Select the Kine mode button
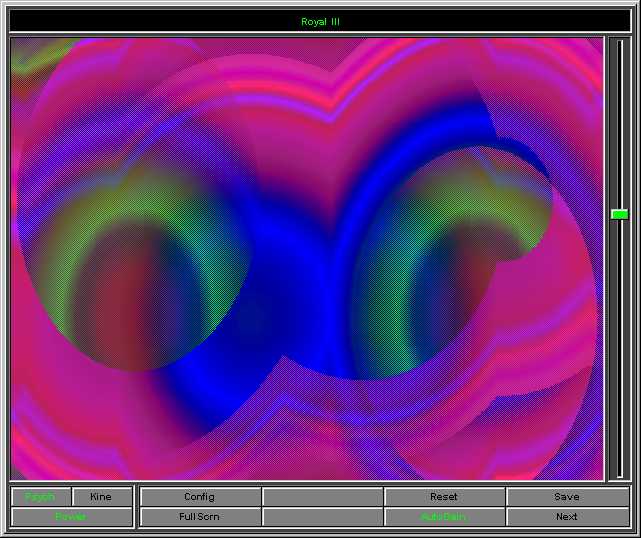The width and height of the screenshot is (641, 538). pyautogui.click(x=101, y=497)
